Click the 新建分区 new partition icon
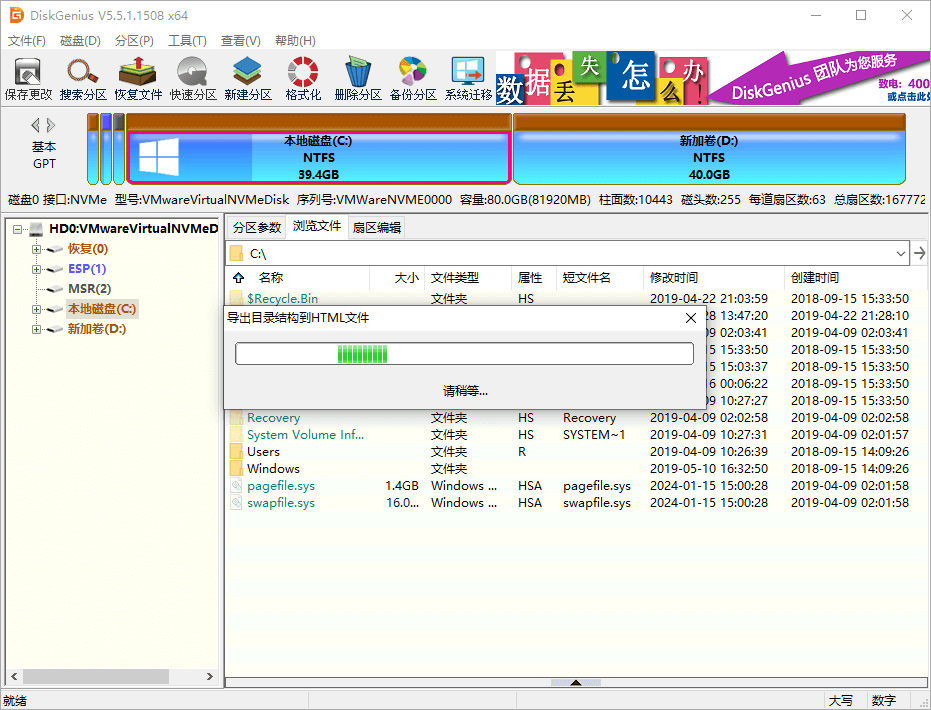 (x=248, y=78)
